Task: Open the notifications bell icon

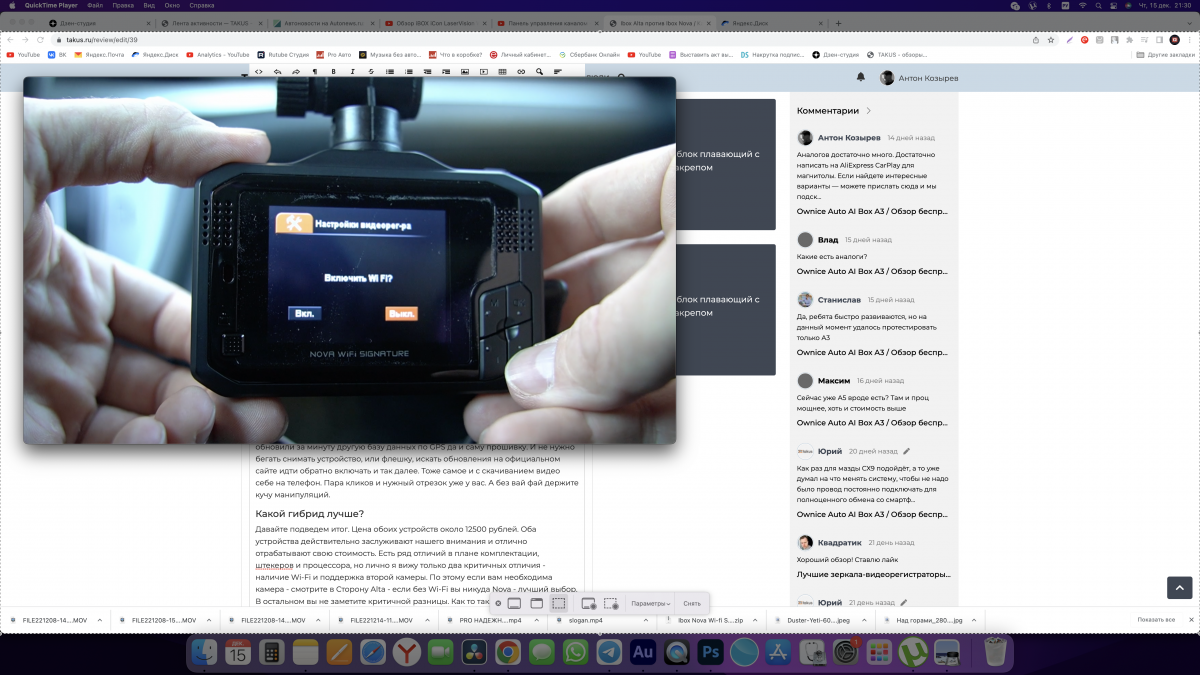Action: coord(861,78)
